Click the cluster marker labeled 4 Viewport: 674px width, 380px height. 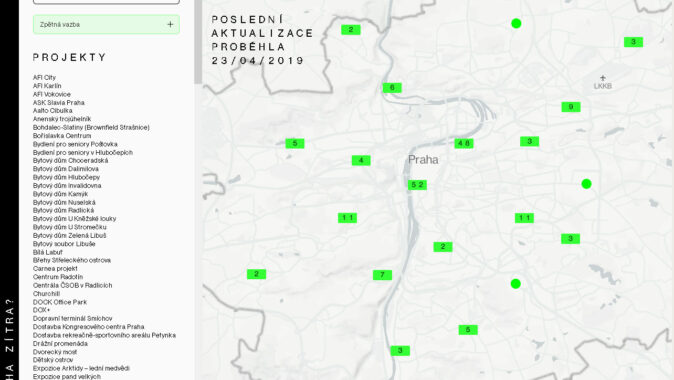coord(361,160)
